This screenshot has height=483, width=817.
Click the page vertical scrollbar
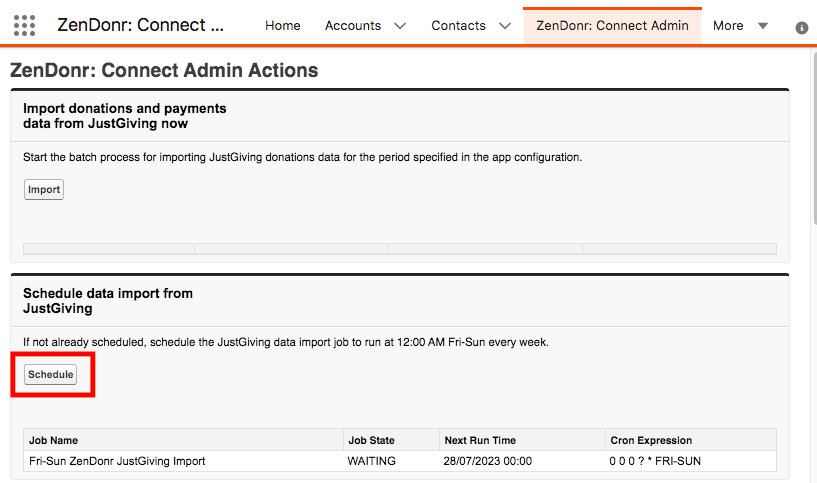814,137
